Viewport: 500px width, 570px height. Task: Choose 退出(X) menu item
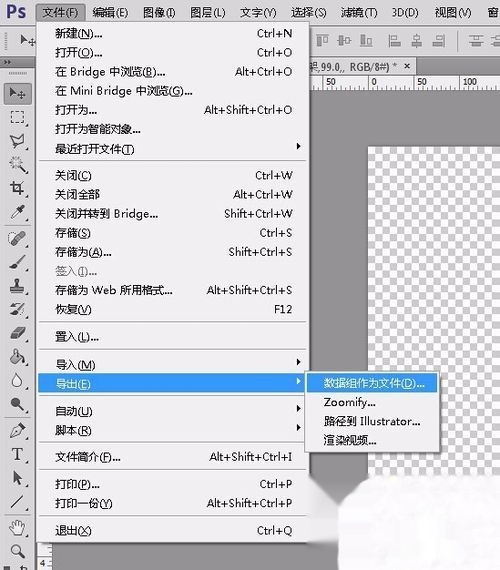tap(173, 531)
